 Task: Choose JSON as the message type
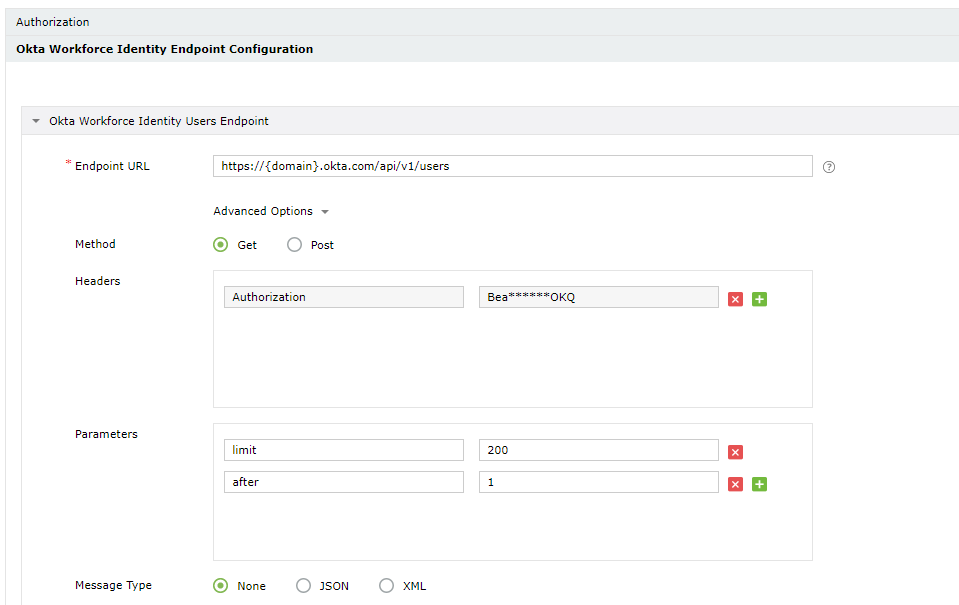(x=304, y=586)
